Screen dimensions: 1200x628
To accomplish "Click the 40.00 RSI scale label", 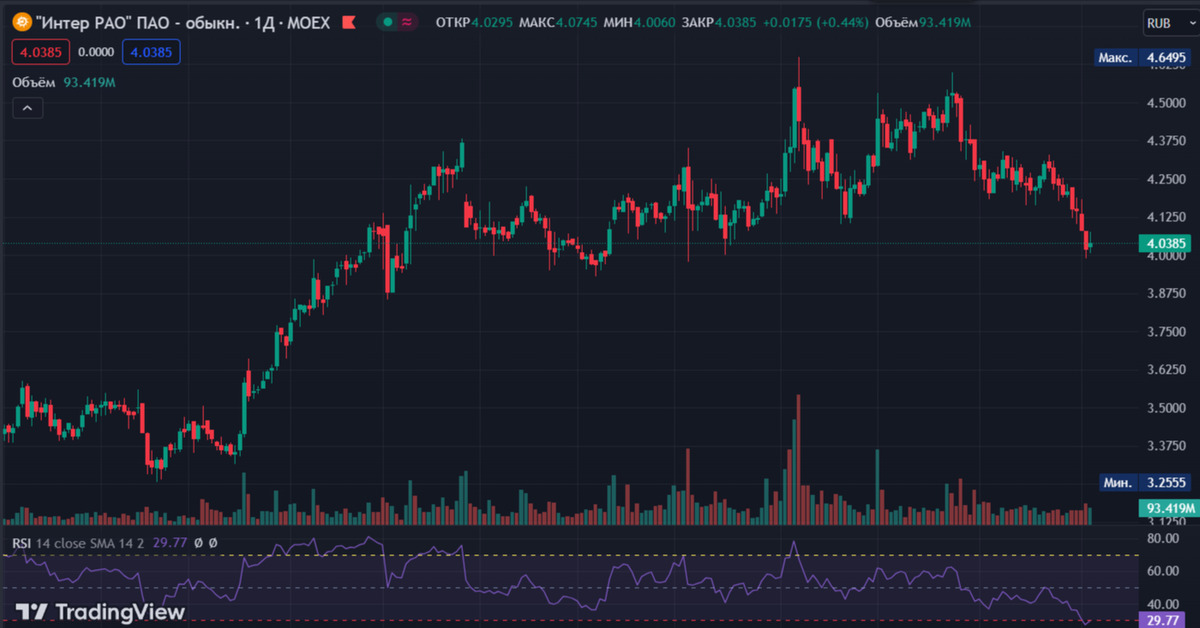I will pos(1164,604).
